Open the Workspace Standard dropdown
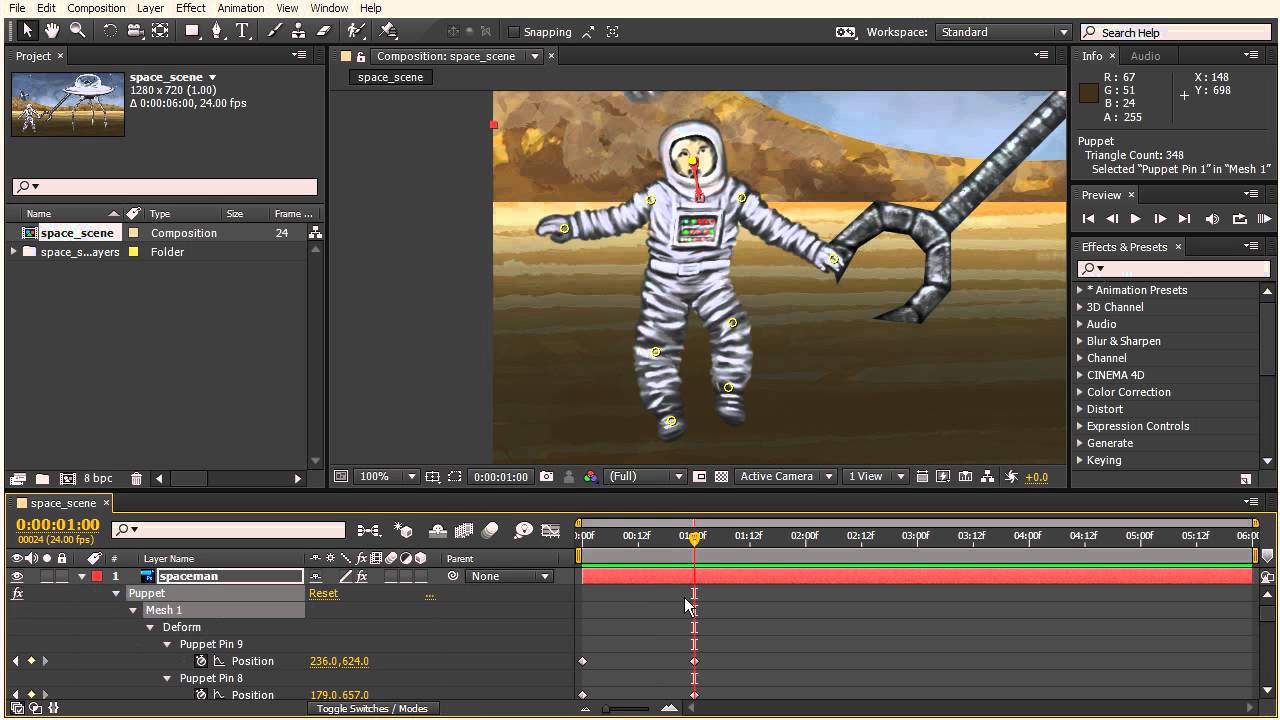This screenshot has width=1280, height=720. [1004, 32]
